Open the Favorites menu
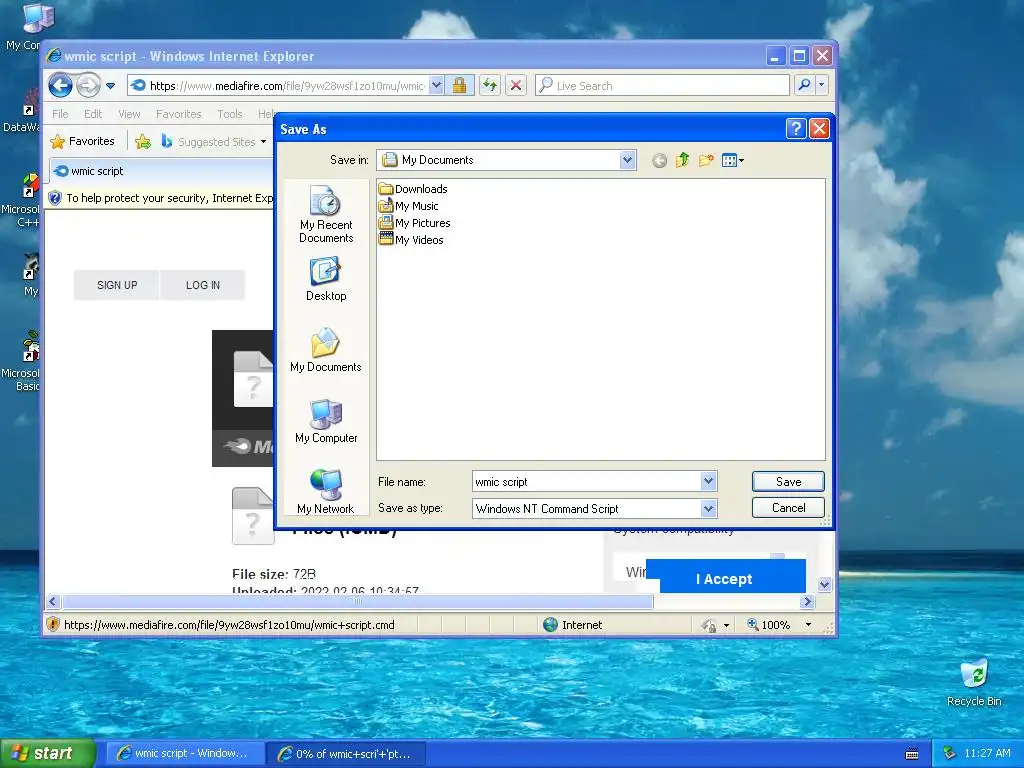This screenshot has height=768, width=1024. click(x=178, y=114)
